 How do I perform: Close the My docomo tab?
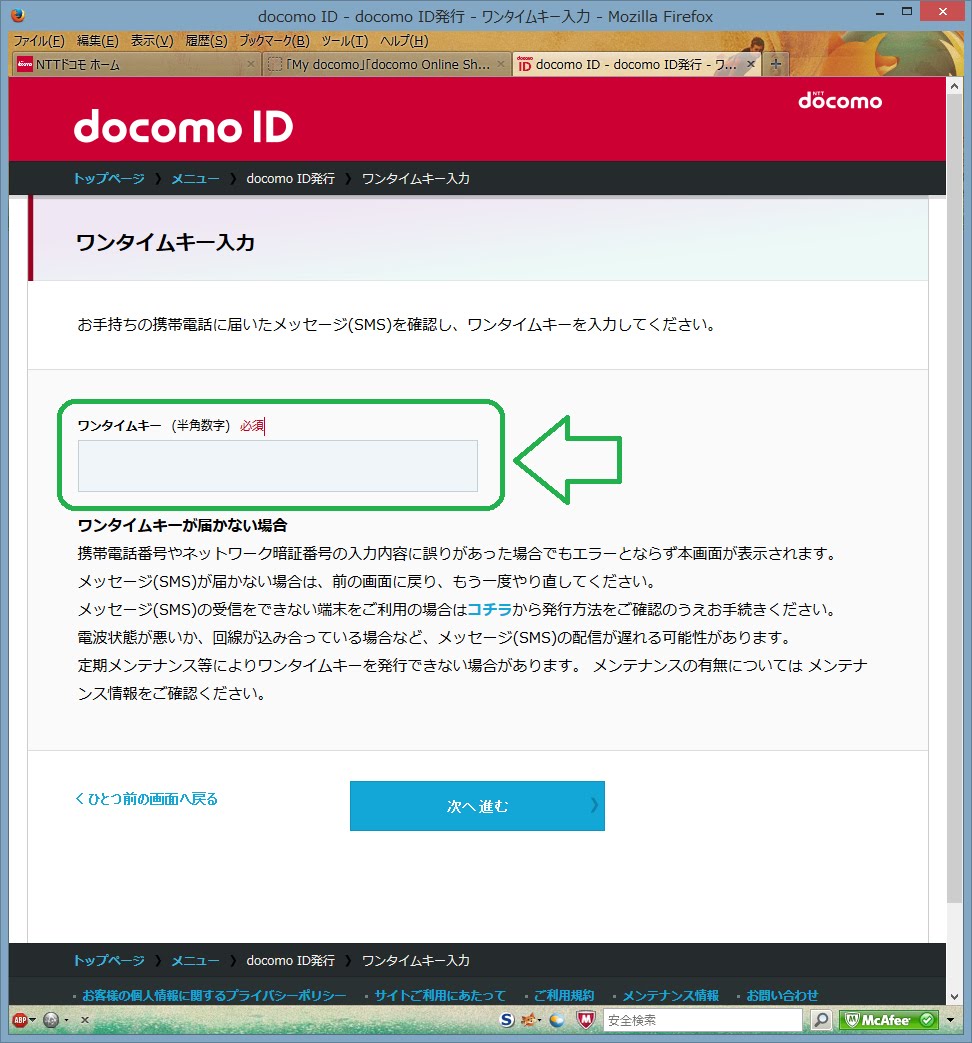coord(501,64)
